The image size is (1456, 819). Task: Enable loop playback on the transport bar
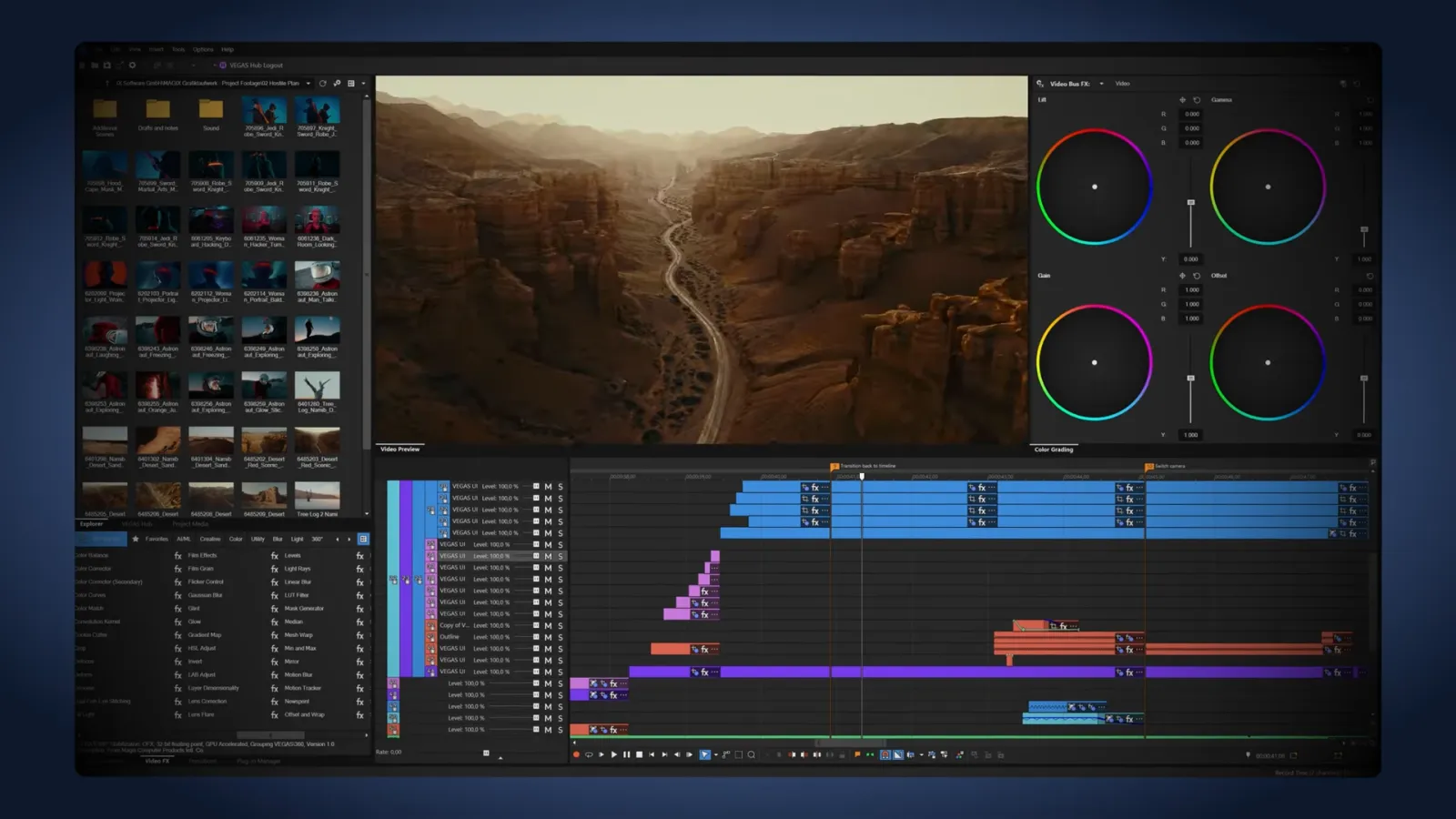click(x=588, y=754)
